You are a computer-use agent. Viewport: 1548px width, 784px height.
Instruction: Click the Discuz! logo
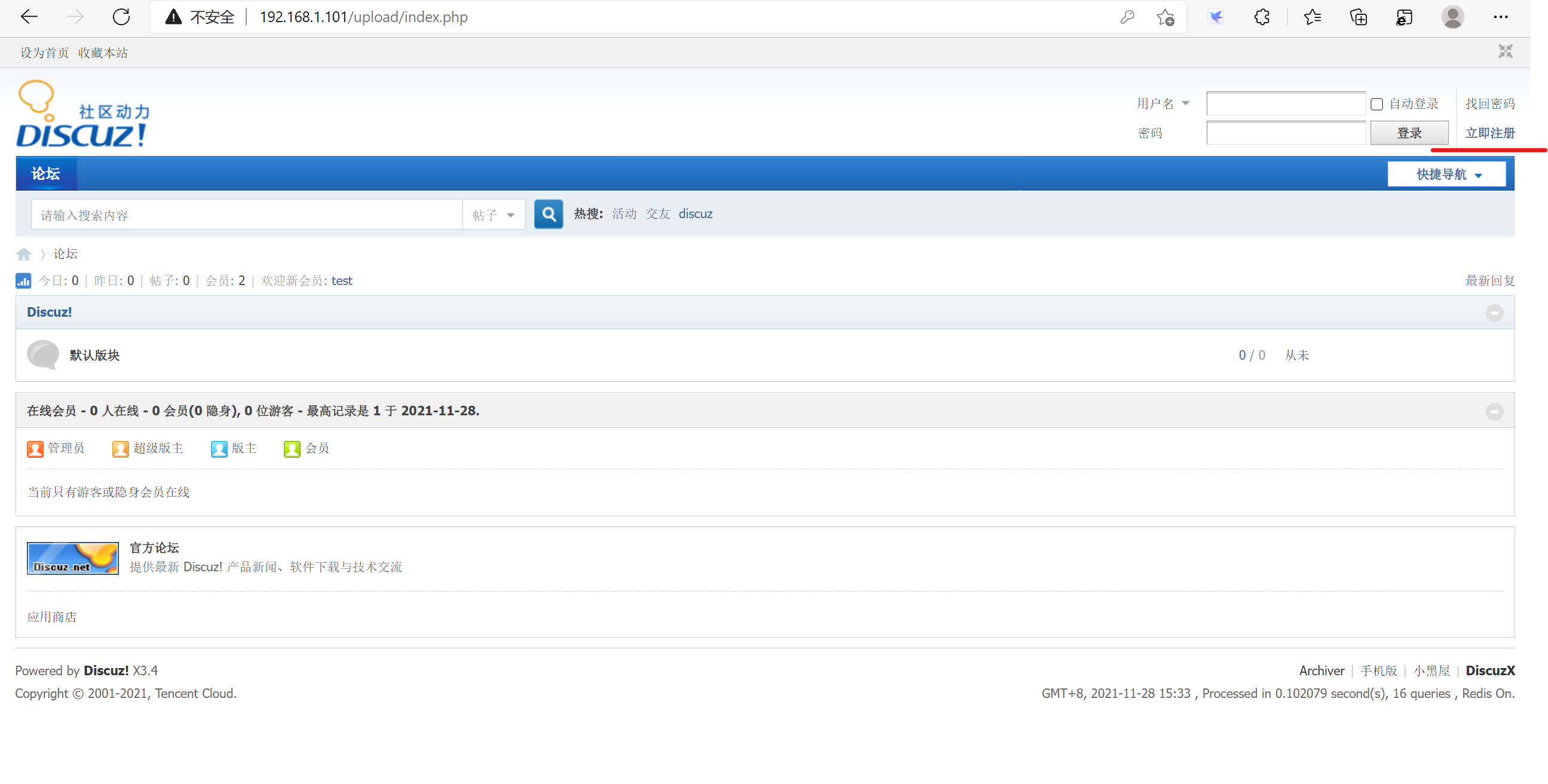point(83,114)
